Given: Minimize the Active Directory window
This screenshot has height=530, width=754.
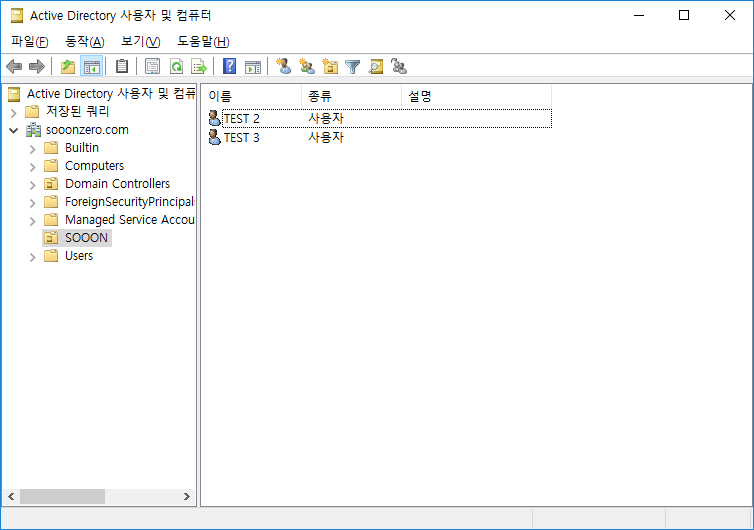Looking at the screenshot, I should 639,15.
